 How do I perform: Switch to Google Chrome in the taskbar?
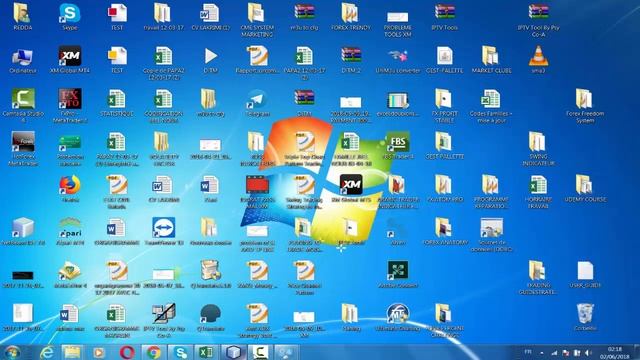pos(153,352)
